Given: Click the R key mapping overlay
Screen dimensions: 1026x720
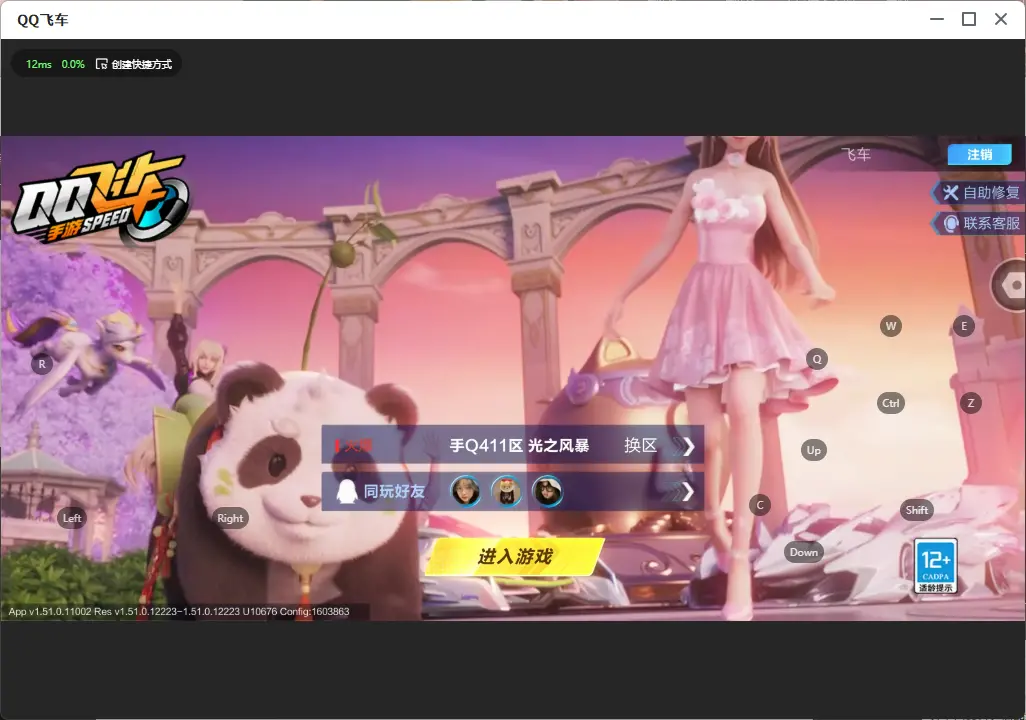Looking at the screenshot, I should click(x=42, y=364).
